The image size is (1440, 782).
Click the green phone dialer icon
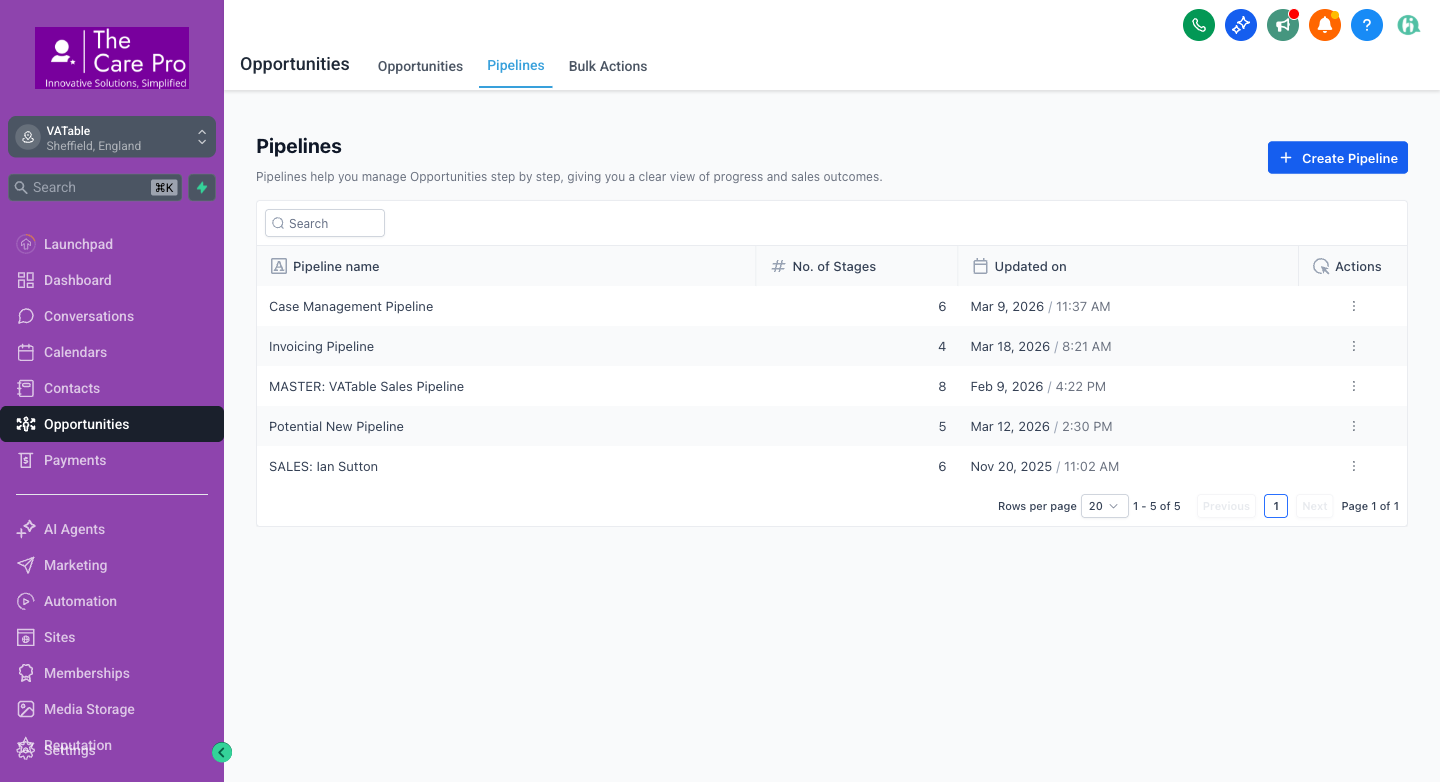click(1199, 25)
